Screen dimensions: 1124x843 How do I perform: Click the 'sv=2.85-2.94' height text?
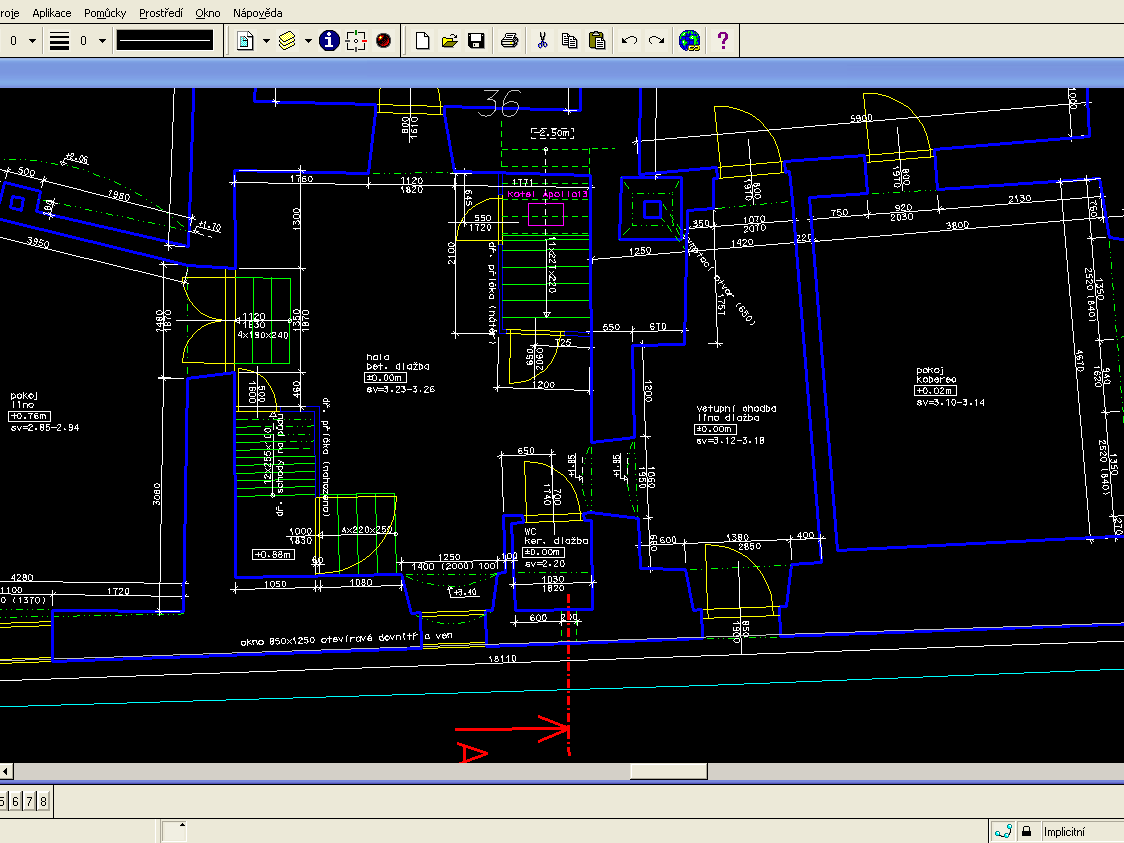click(x=44, y=427)
